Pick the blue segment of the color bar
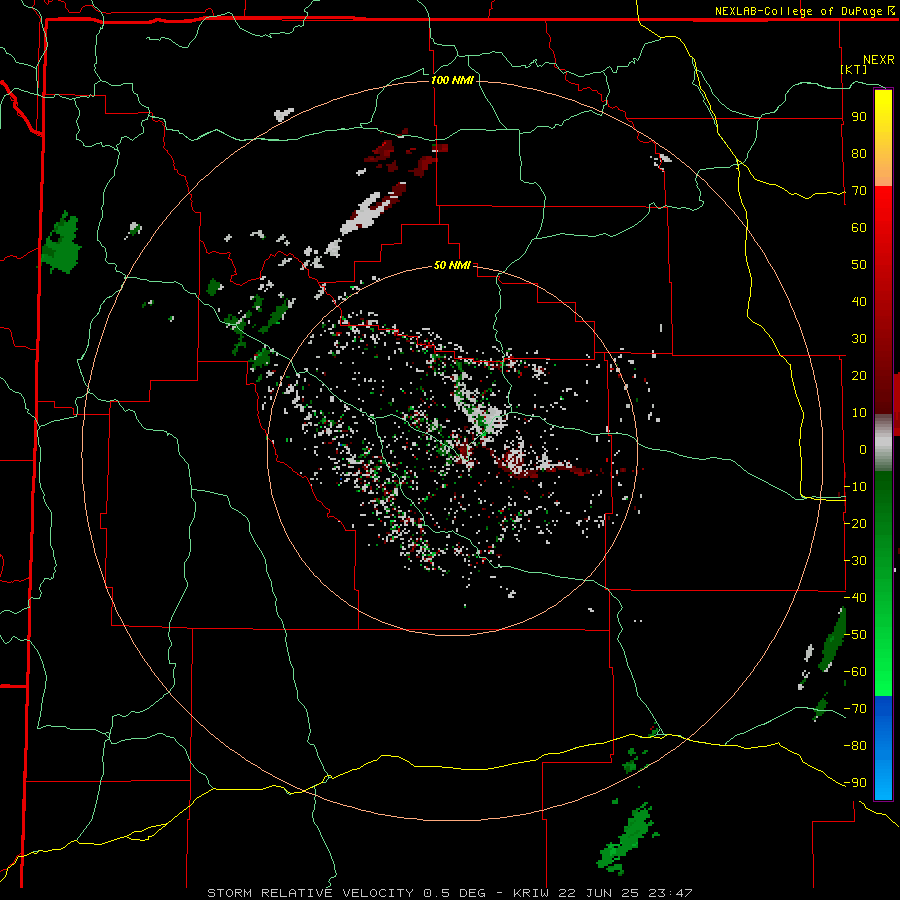900x900 pixels. click(x=883, y=746)
